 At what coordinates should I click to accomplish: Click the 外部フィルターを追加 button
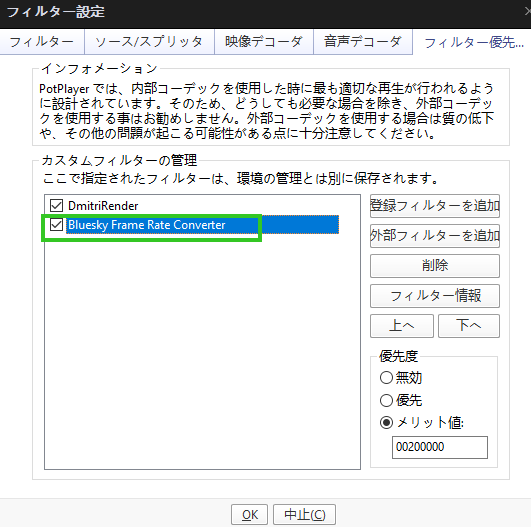(x=434, y=236)
